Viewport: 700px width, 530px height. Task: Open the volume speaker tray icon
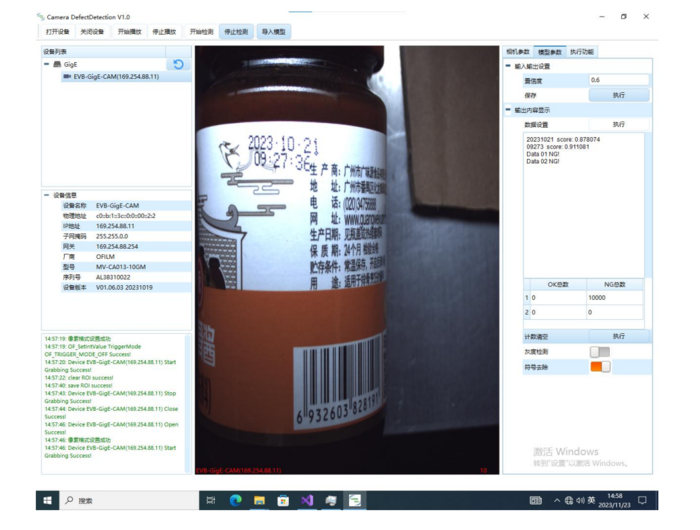coord(580,501)
